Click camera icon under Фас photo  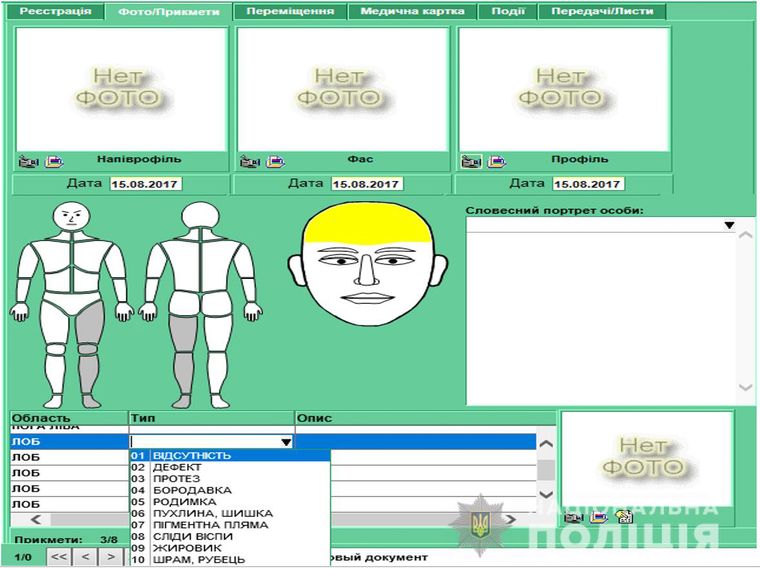click(249, 161)
